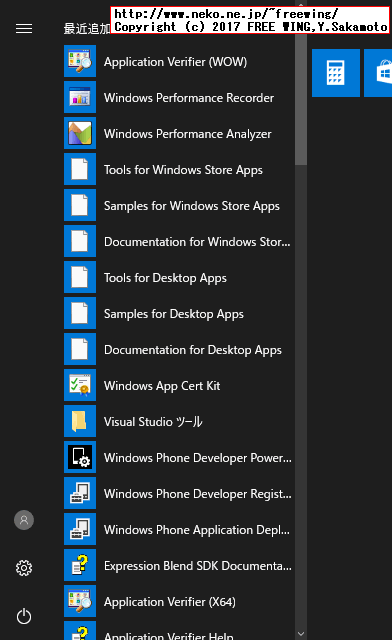Open Settings via the gear icon

[x=24, y=568]
